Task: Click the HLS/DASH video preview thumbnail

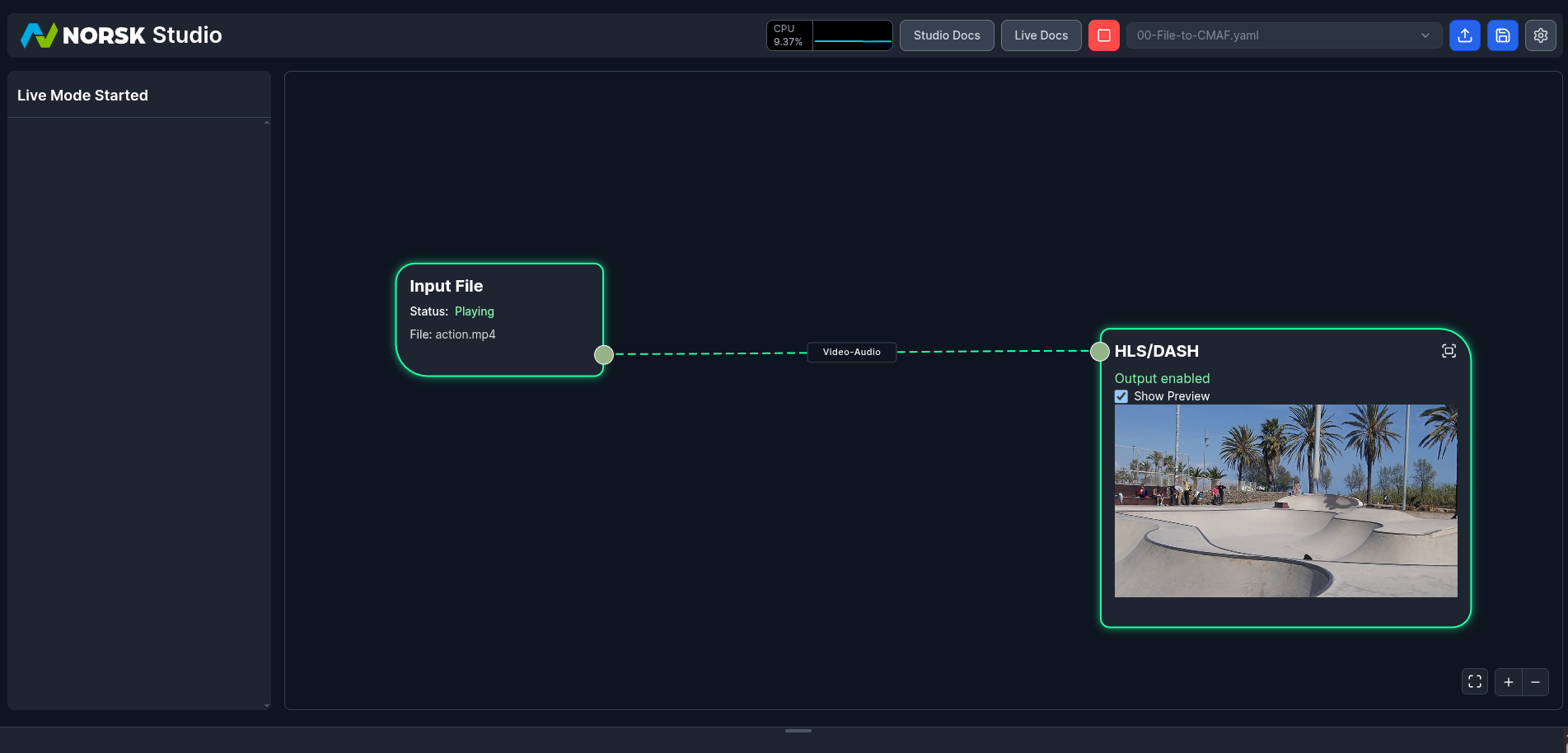Action: coord(1285,500)
